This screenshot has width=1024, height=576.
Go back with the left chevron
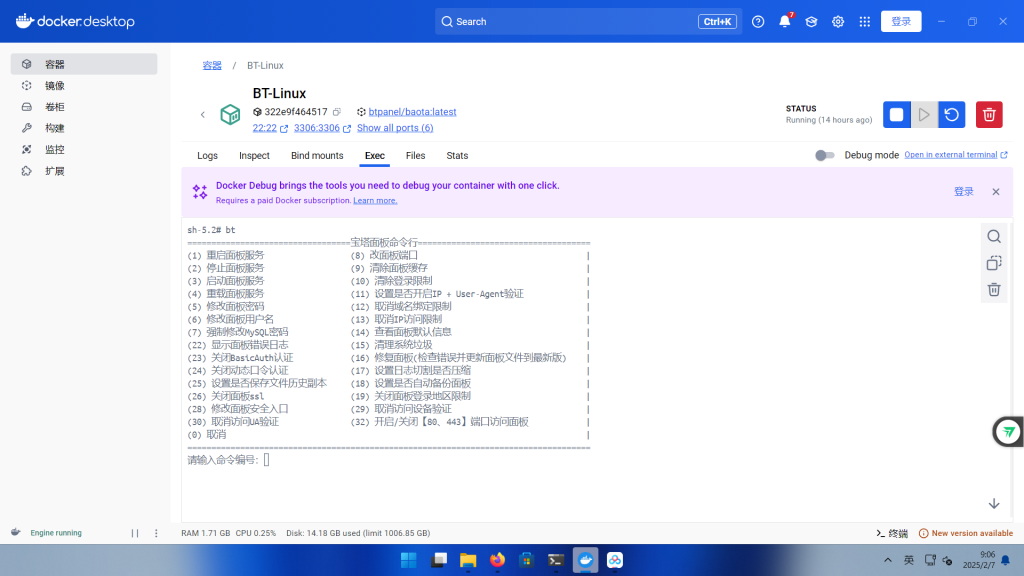pos(202,115)
